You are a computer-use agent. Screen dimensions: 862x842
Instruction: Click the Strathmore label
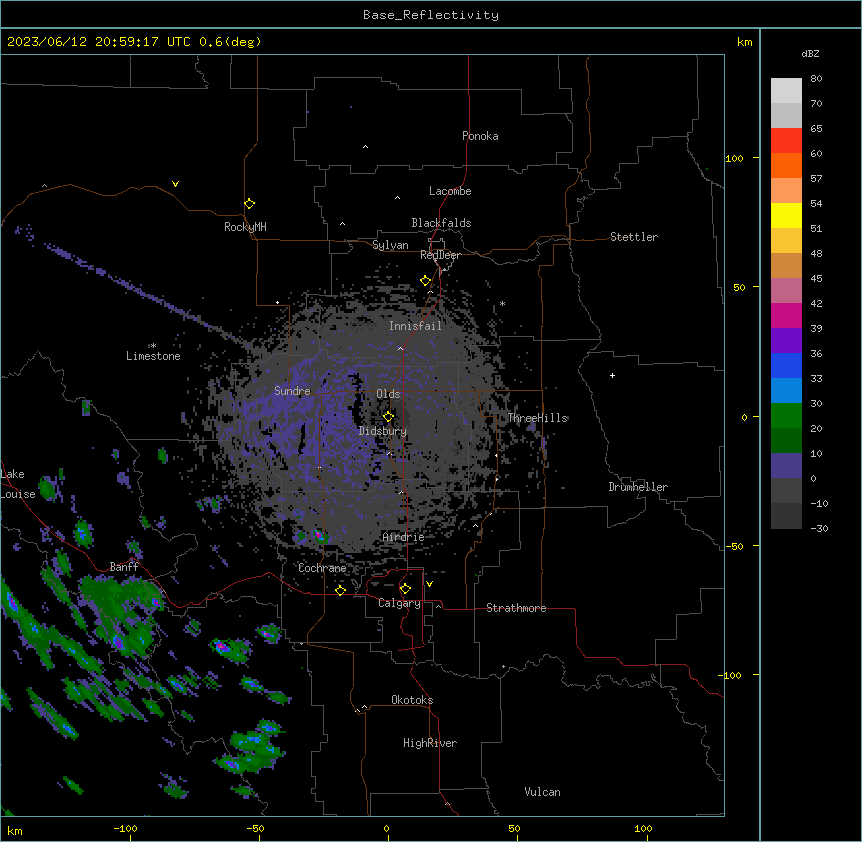click(516, 608)
